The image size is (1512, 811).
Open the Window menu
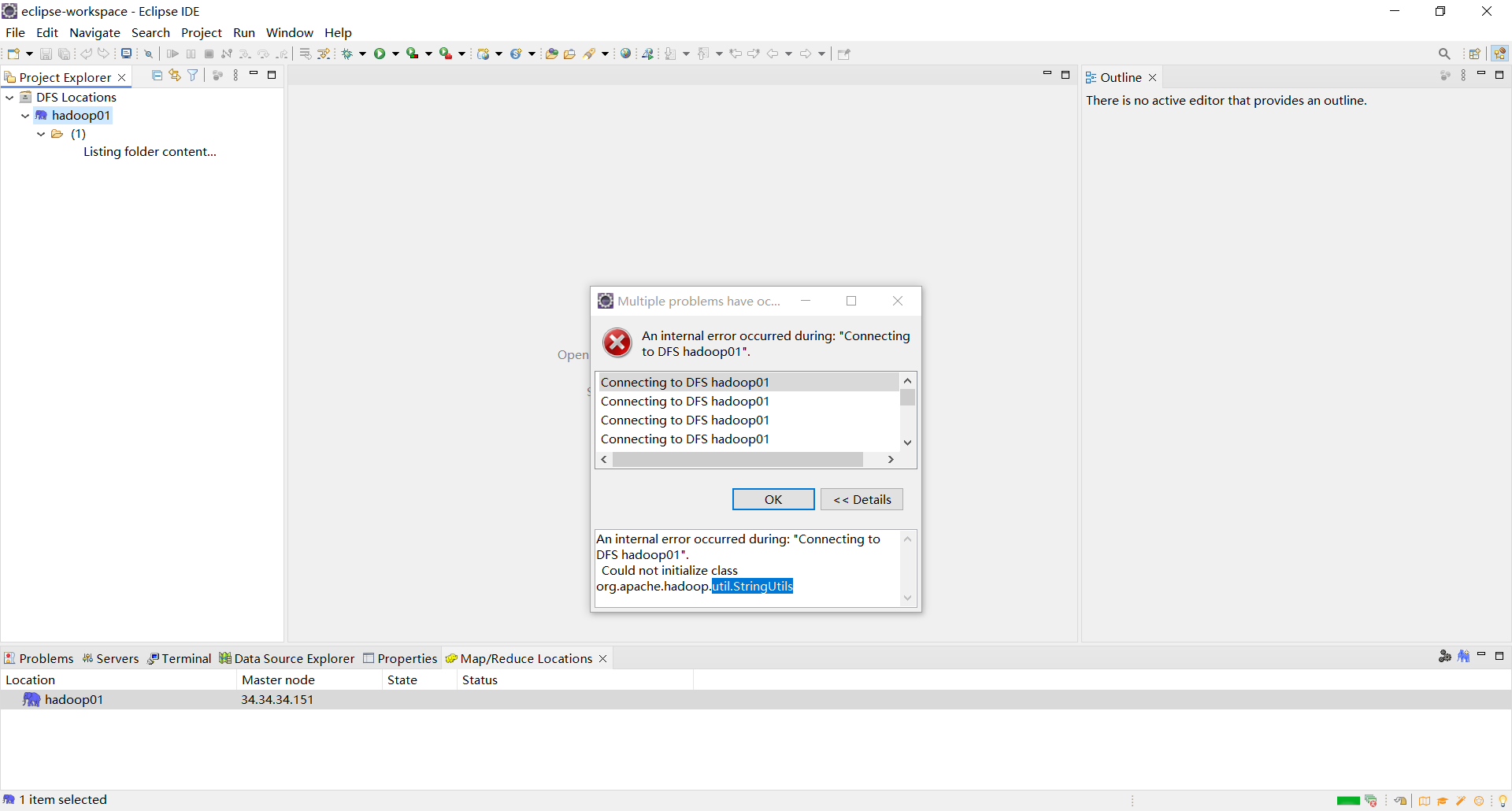pyautogui.click(x=290, y=32)
